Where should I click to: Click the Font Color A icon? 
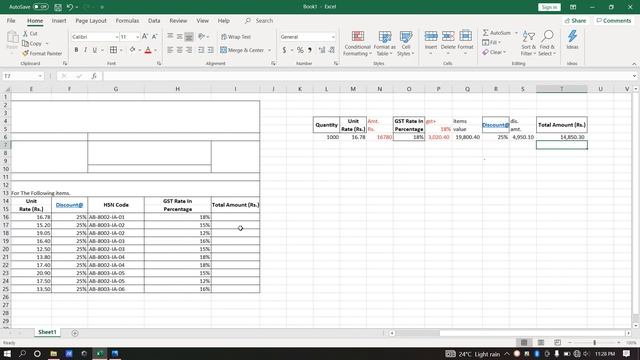(148, 50)
